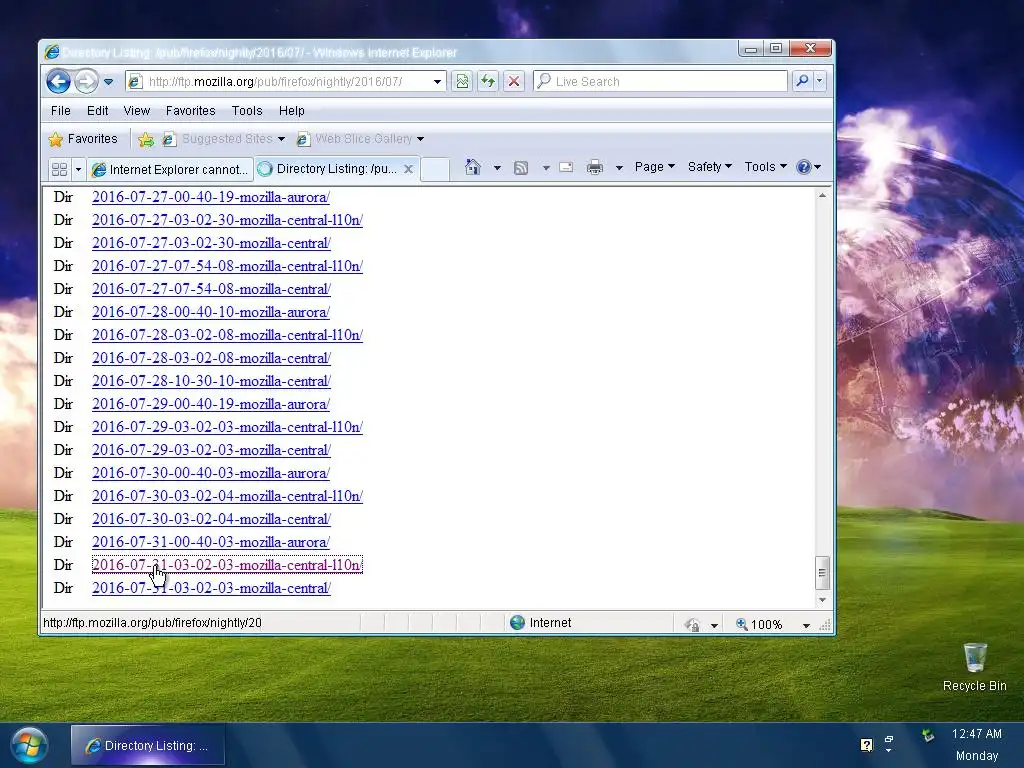Click the question mark tray icon
Image resolution: width=1024 pixels, height=768 pixels.
point(867,745)
